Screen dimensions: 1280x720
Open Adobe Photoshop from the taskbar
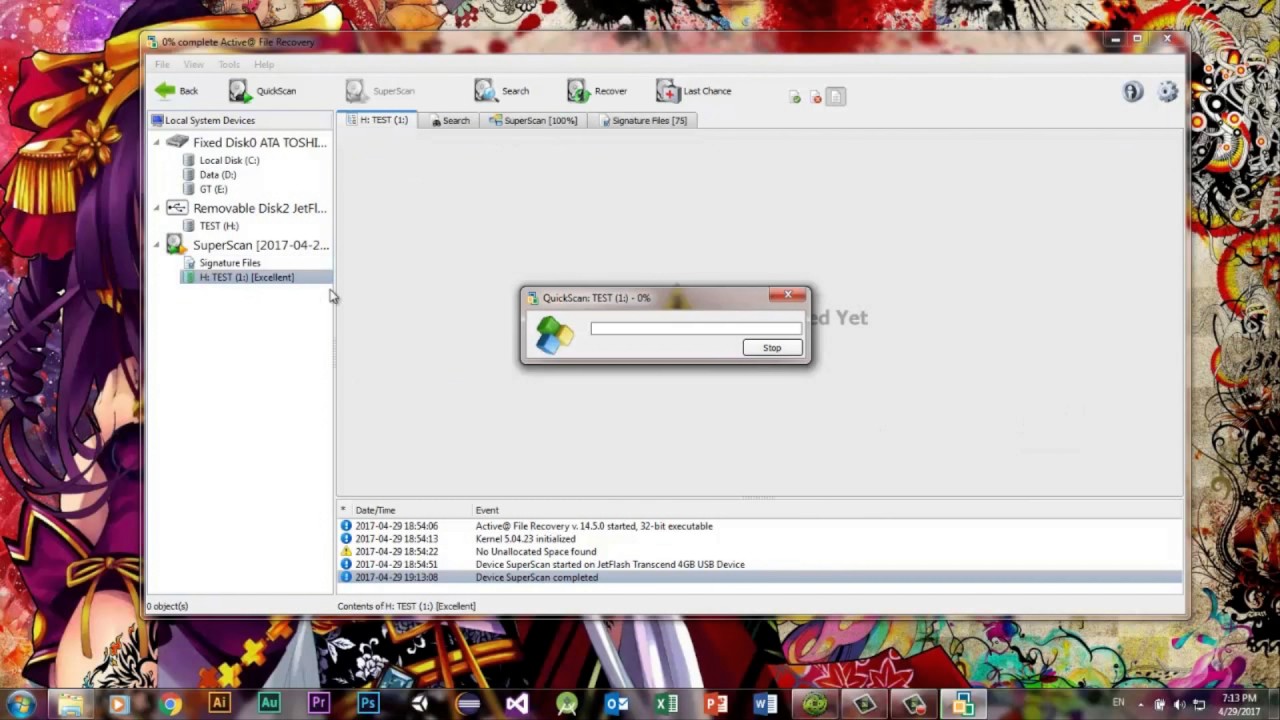tap(368, 704)
